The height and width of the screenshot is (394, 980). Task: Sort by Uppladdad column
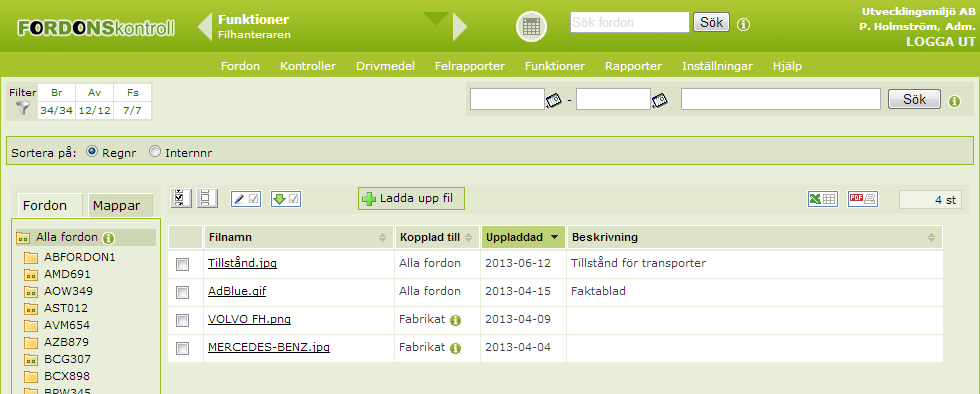click(522, 237)
